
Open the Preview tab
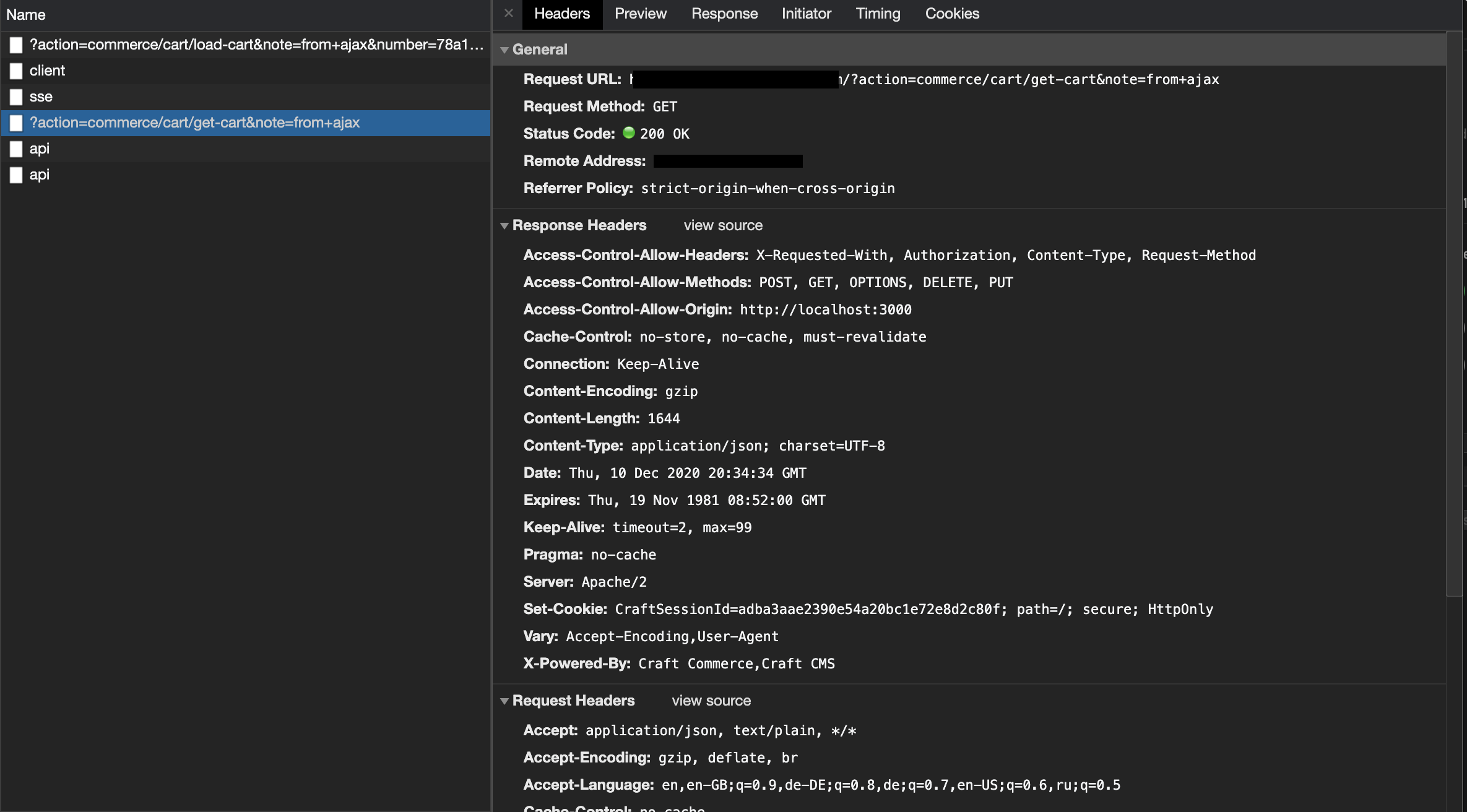coord(641,14)
